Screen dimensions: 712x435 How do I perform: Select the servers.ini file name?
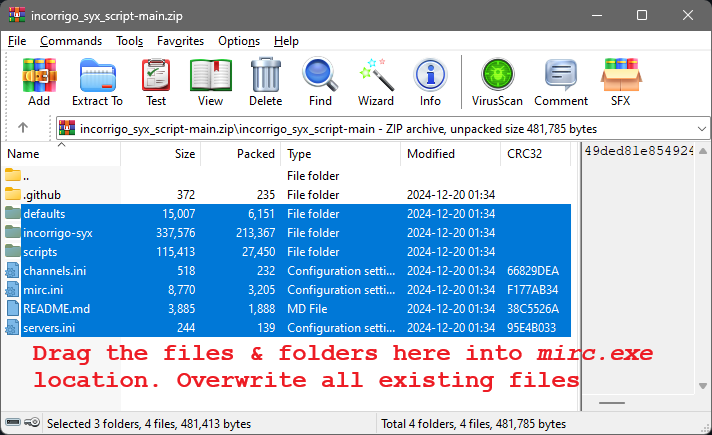[49, 328]
